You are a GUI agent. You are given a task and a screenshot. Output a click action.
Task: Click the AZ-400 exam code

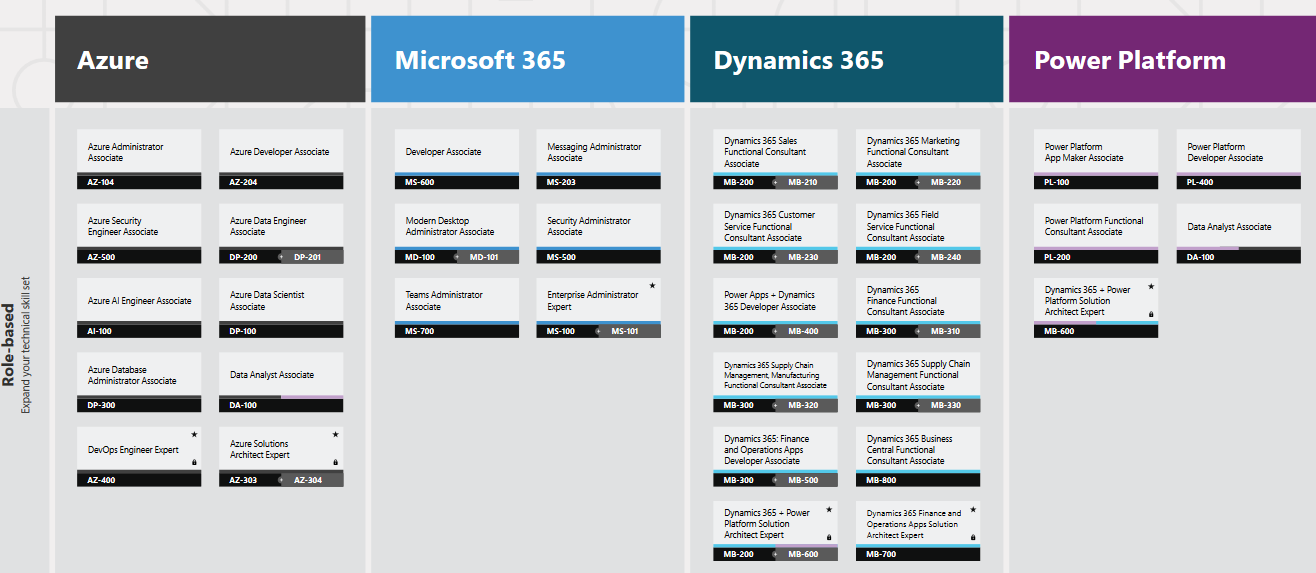pos(101,480)
